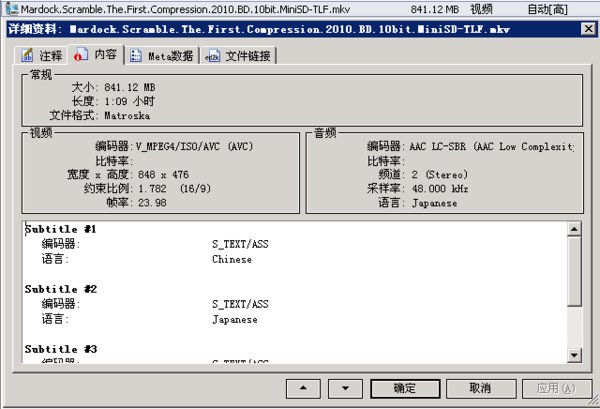Click Japanese audio language value

434,203
